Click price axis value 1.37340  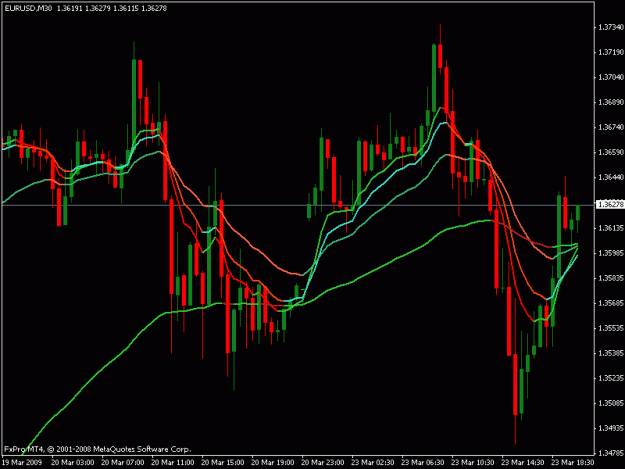point(610,27)
